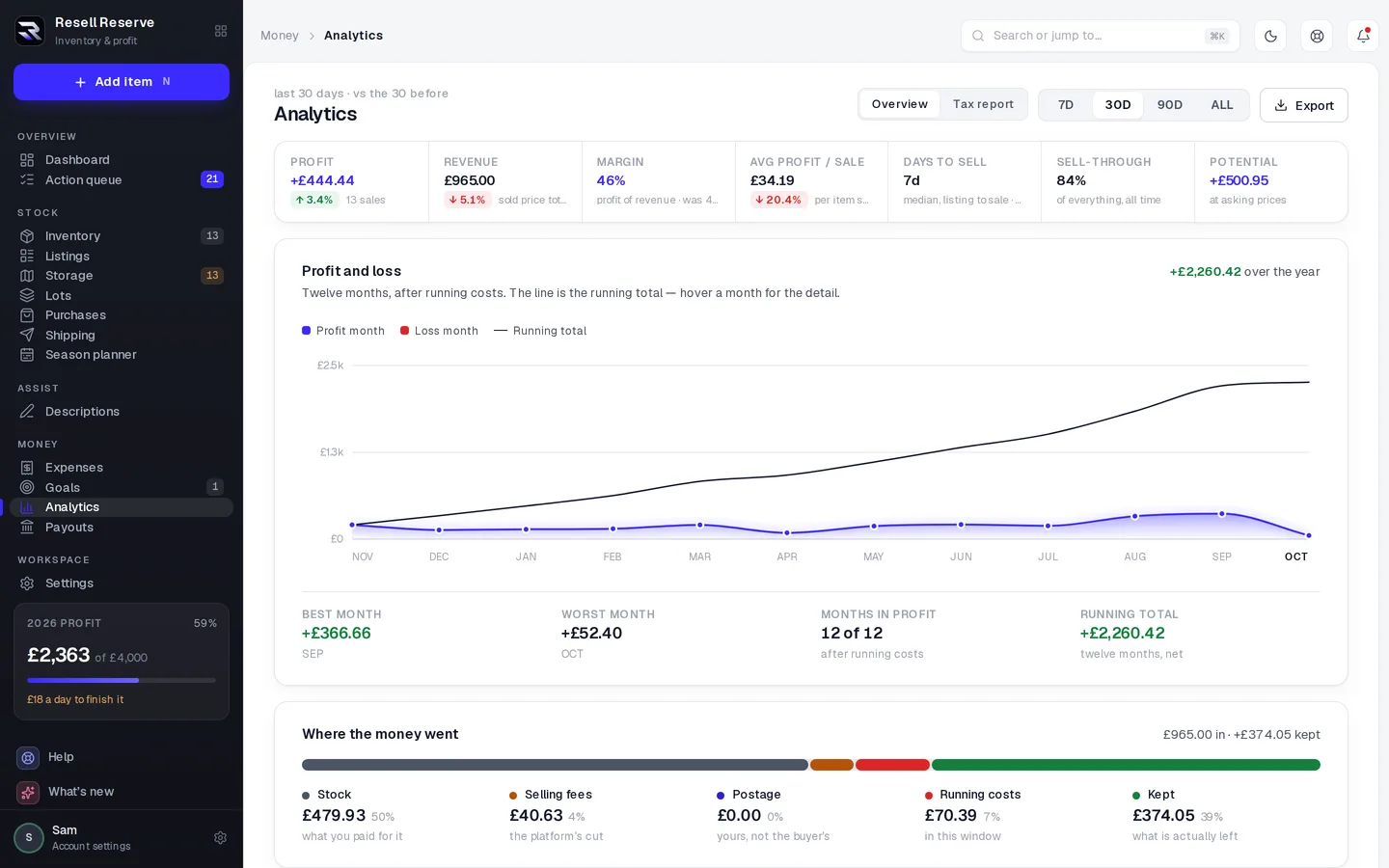
Task: Click the 2026 profit progress bar
Action: click(122, 681)
